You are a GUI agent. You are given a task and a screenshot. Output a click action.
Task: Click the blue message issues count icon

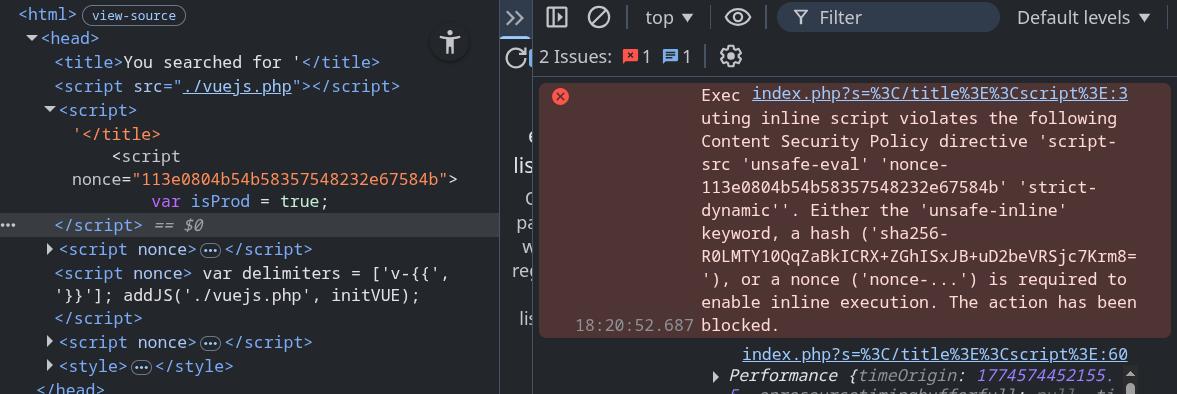pos(670,56)
